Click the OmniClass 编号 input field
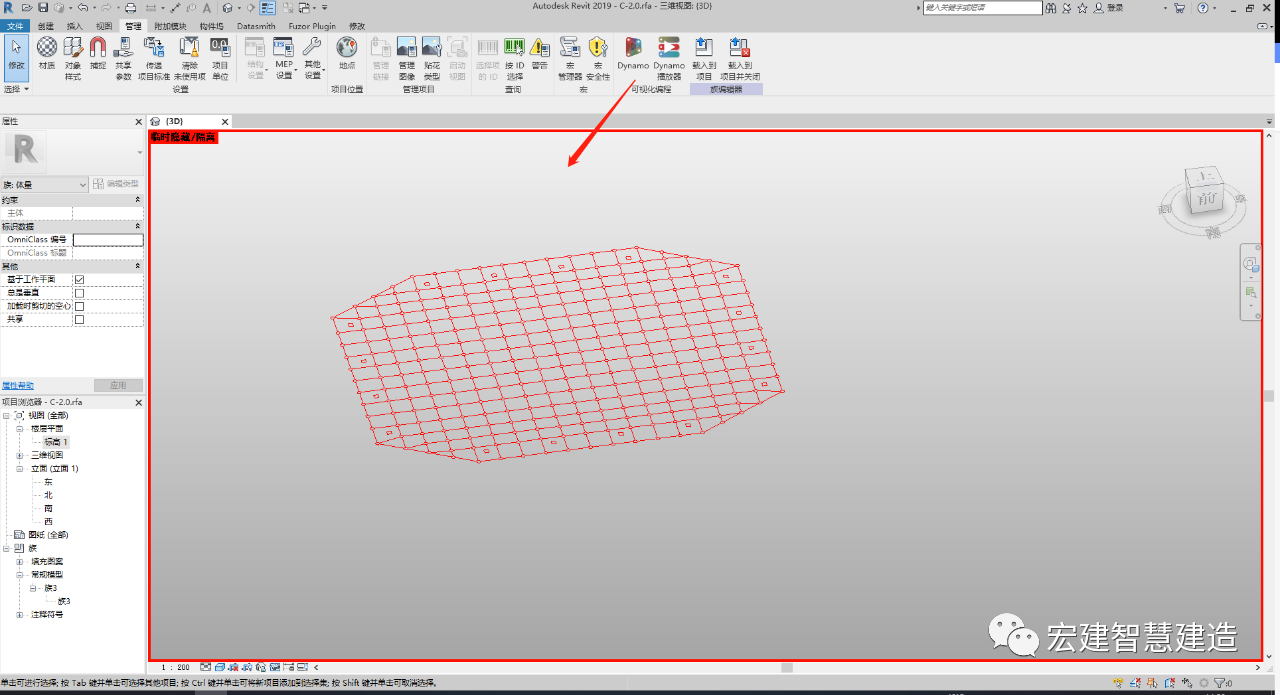The width and height of the screenshot is (1280, 695). pyautogui.click(x=108, y=240)
